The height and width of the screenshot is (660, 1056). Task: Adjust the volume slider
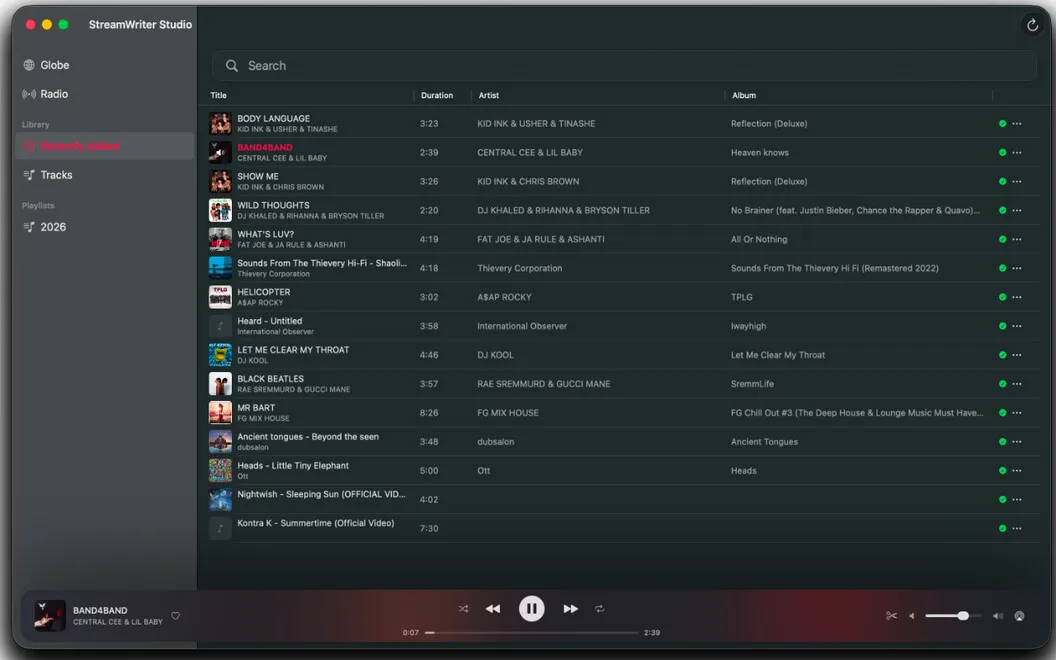(x=953, y=616)
